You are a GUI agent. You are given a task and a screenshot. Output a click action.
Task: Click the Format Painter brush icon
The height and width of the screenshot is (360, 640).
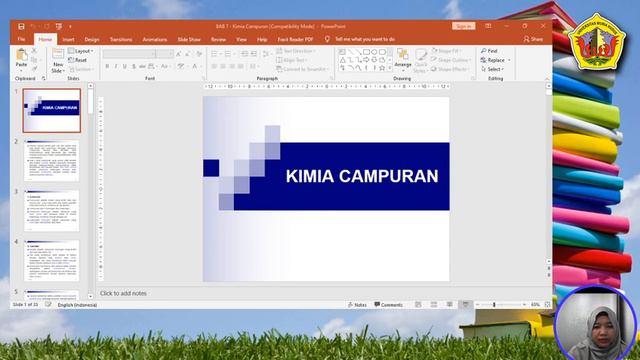[34, 69]
